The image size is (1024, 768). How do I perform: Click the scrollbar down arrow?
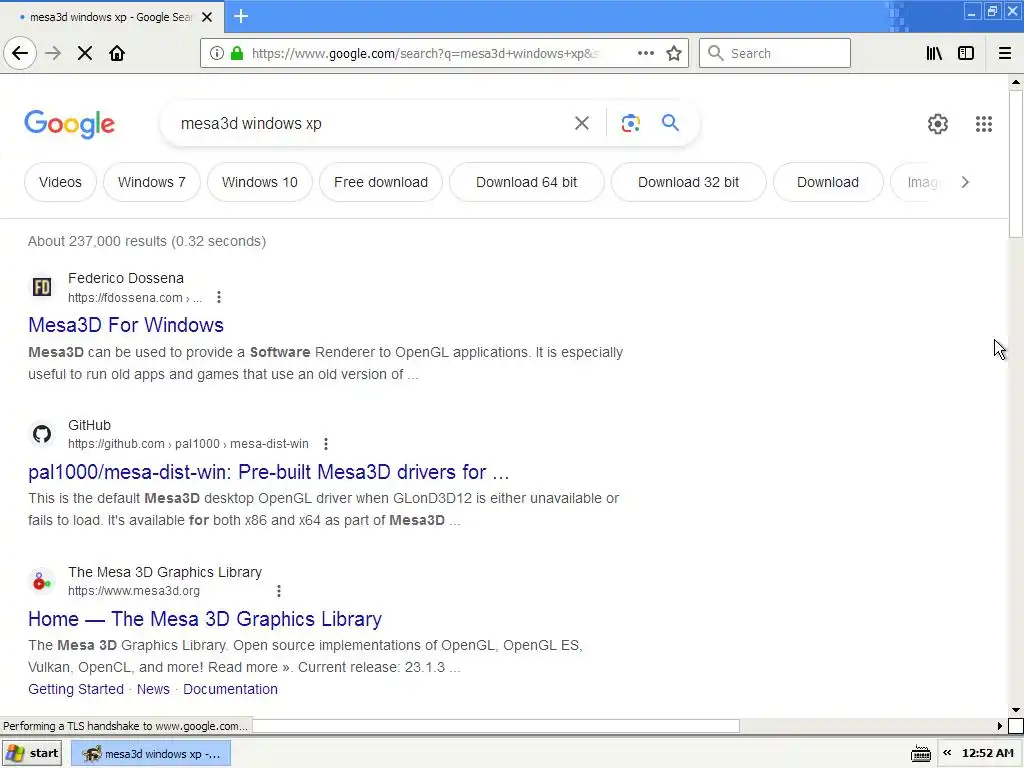pyautogui.click(x=1016, y=710)
